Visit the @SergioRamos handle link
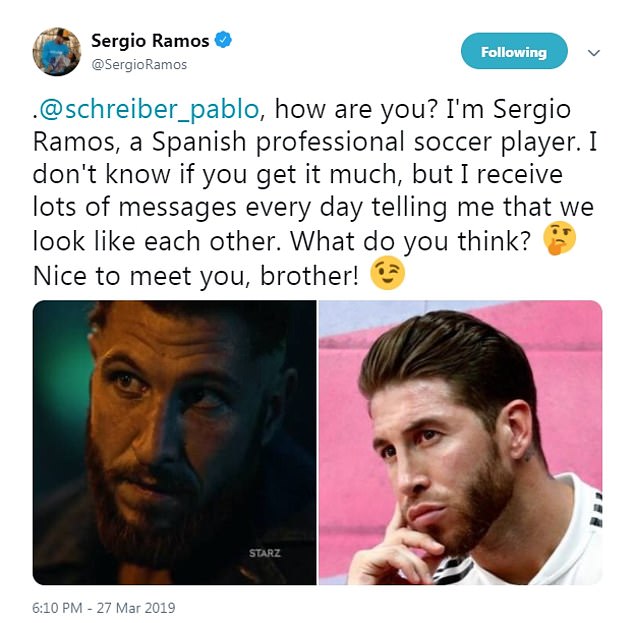Screen dimensions: 634x623 coord(139,65)
